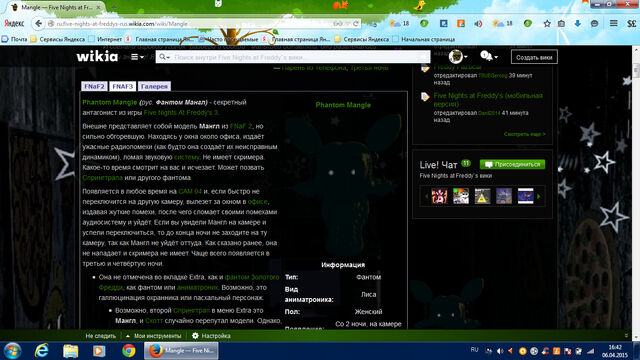Click the Создать вики button
The height and width of the screenshot is (360, 640).
[534, 57]
